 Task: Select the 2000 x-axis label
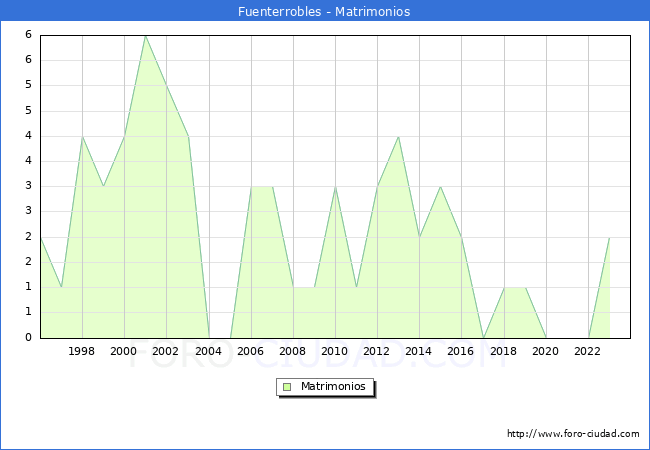(x=124, y=351)
